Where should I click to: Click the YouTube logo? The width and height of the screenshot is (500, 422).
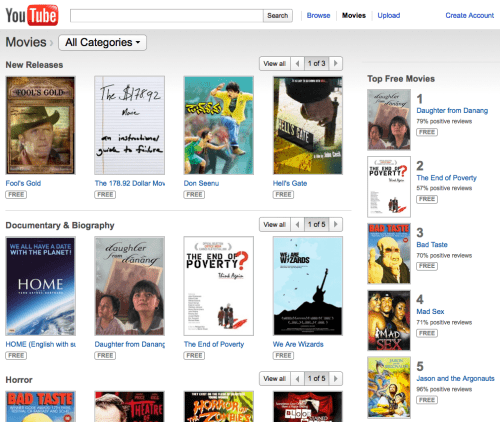click(32, 15)
